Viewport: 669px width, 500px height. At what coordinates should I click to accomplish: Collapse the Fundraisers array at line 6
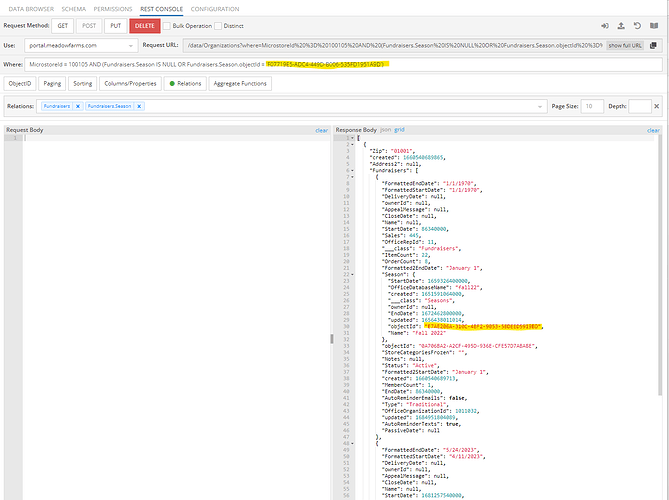[x=352, y=171]
